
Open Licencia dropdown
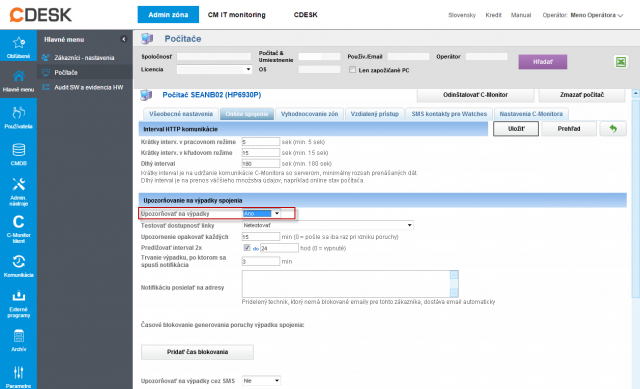(x=214, y=70)
